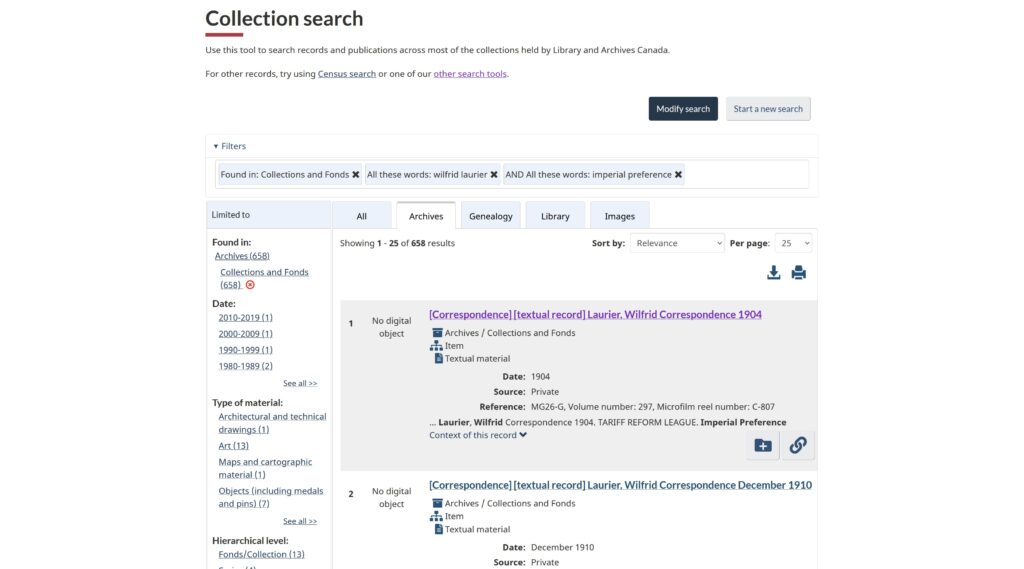Clear Collections and Fonds sidebar red x
This screenshot has height=569, width=1024.
(250, 285)
